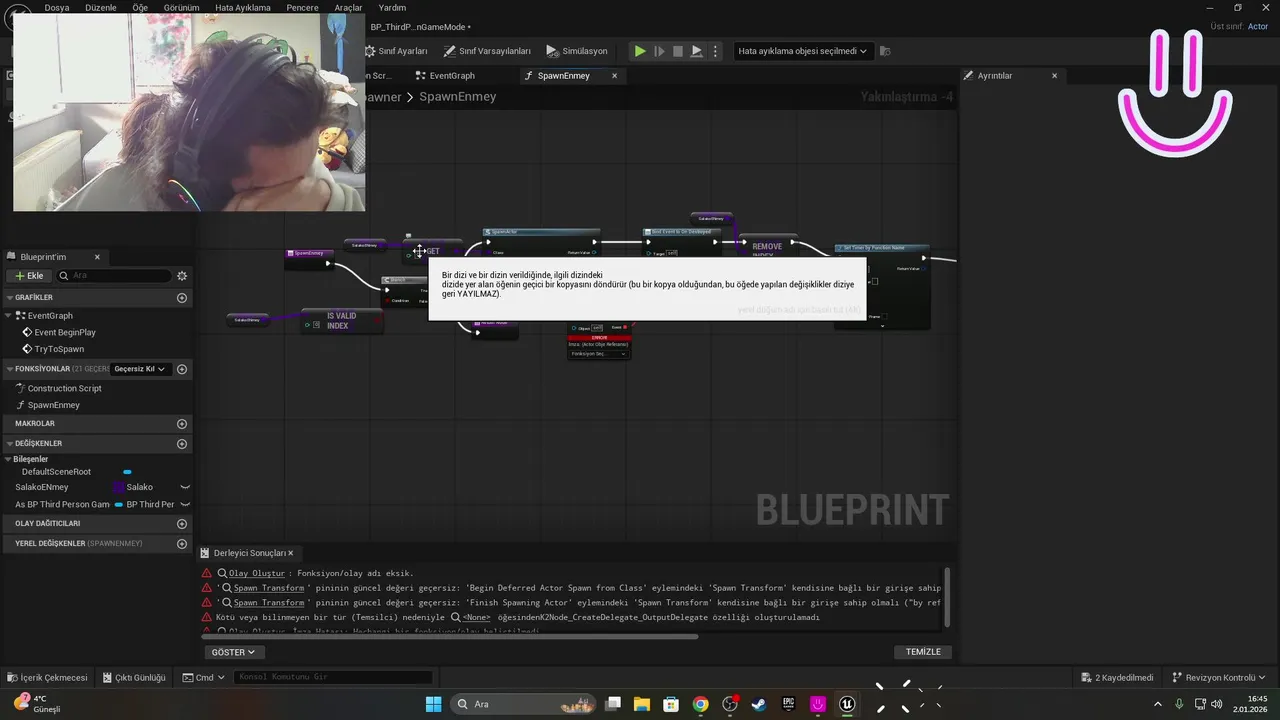
Task: Open Epic Games Launcher from taskbar
Action: [x=788, y=704]
